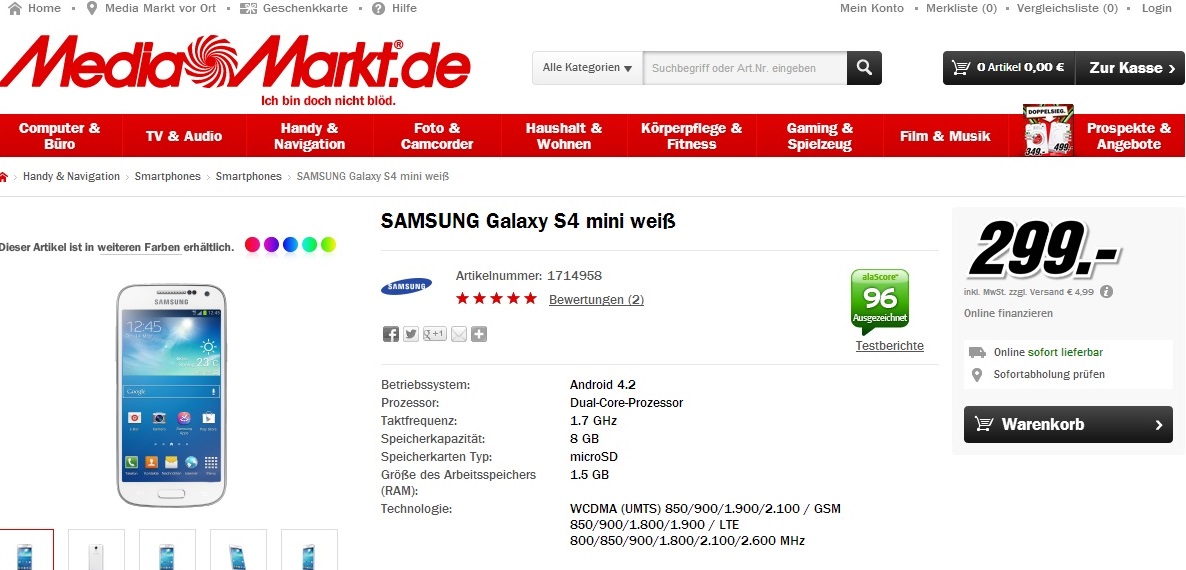Image resolution: width=1186 pixels, height=570 pixels.
Task: Select the pink color swatch
Action: point(252,244)
